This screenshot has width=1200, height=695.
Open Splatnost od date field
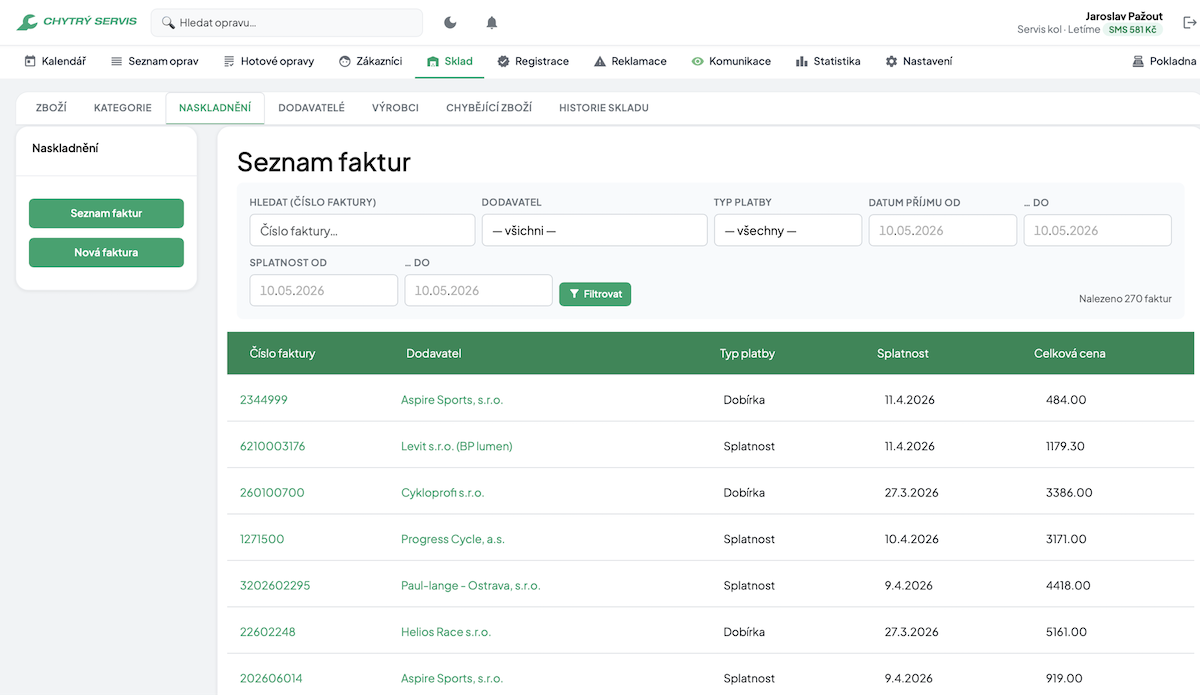[324, 290]
